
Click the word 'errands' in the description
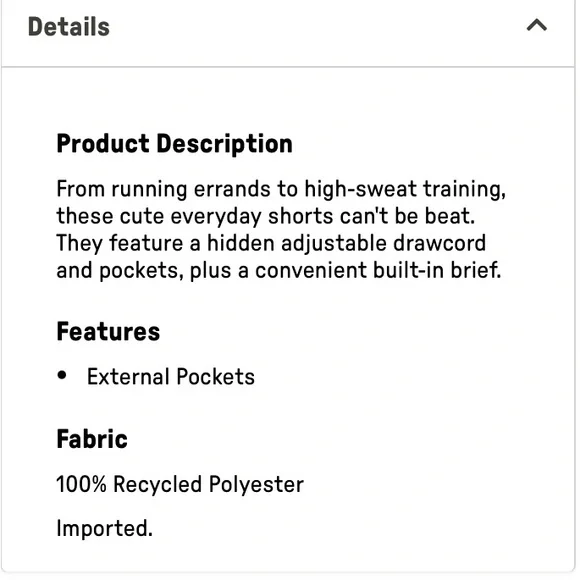coord(232,189)
